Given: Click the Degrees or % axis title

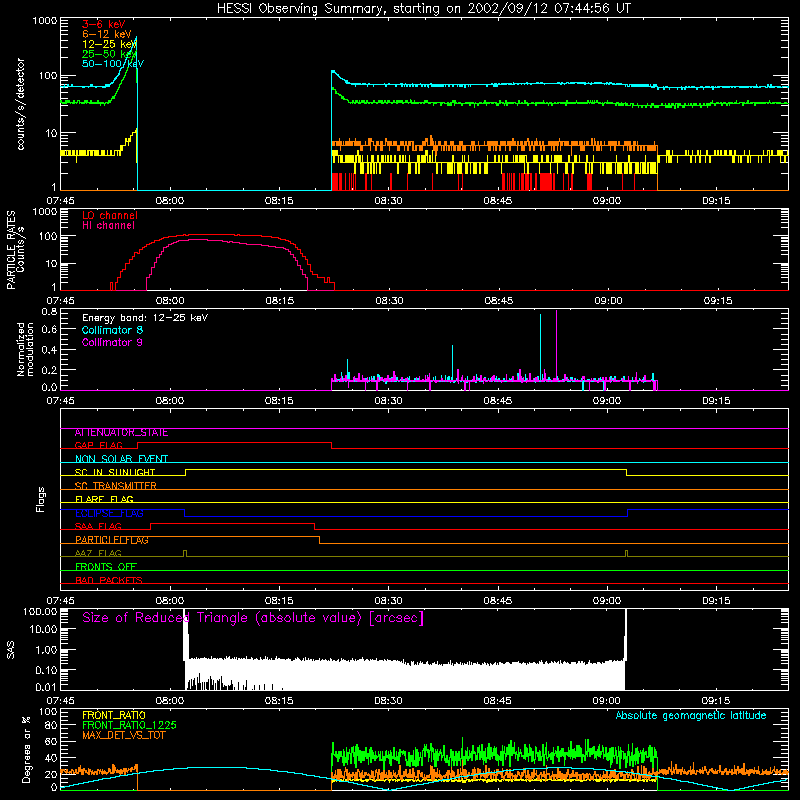Looking at the screenshot, I should (x=26, y=749).
